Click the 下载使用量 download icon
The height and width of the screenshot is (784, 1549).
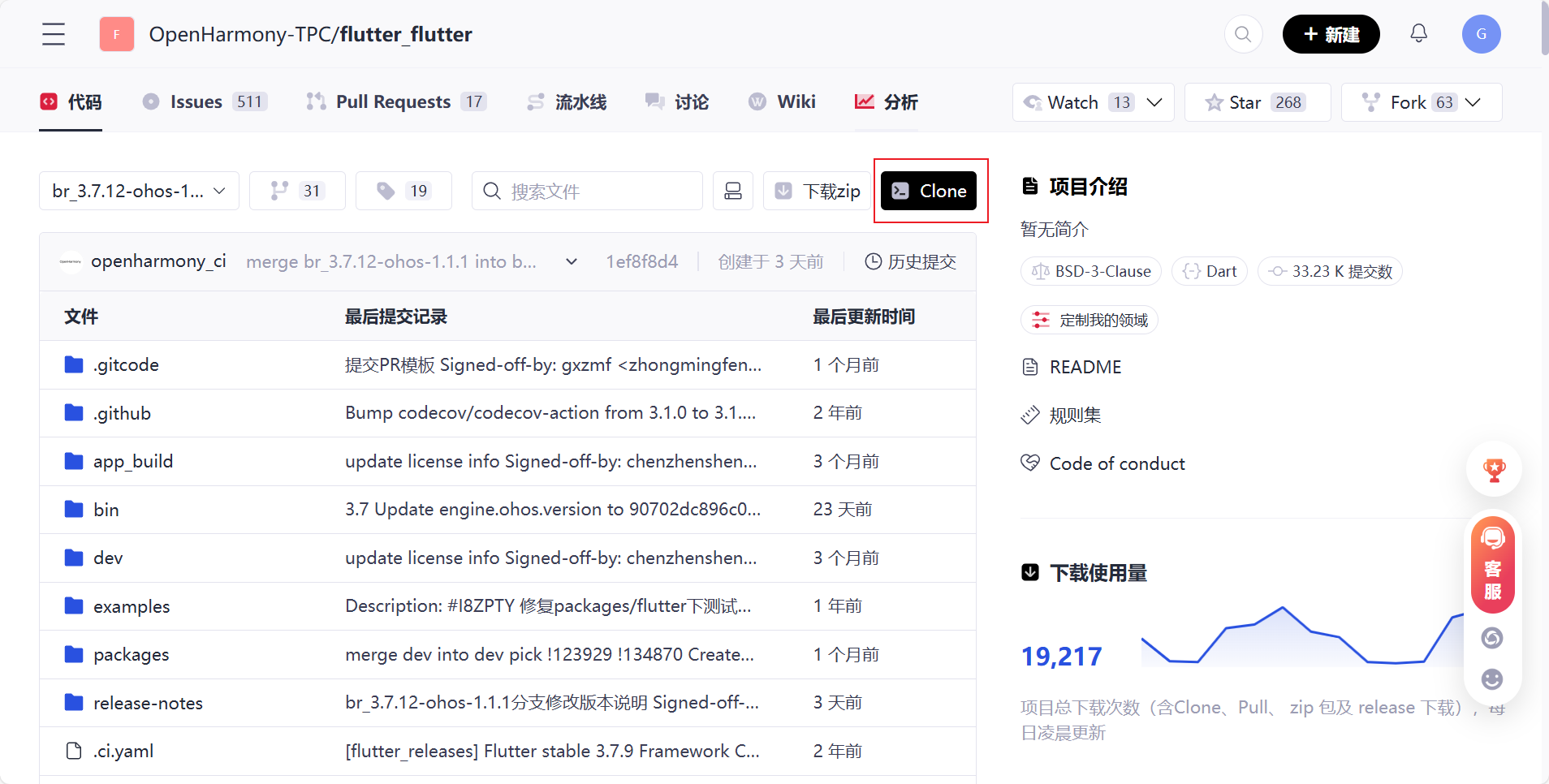point(1029,572)
